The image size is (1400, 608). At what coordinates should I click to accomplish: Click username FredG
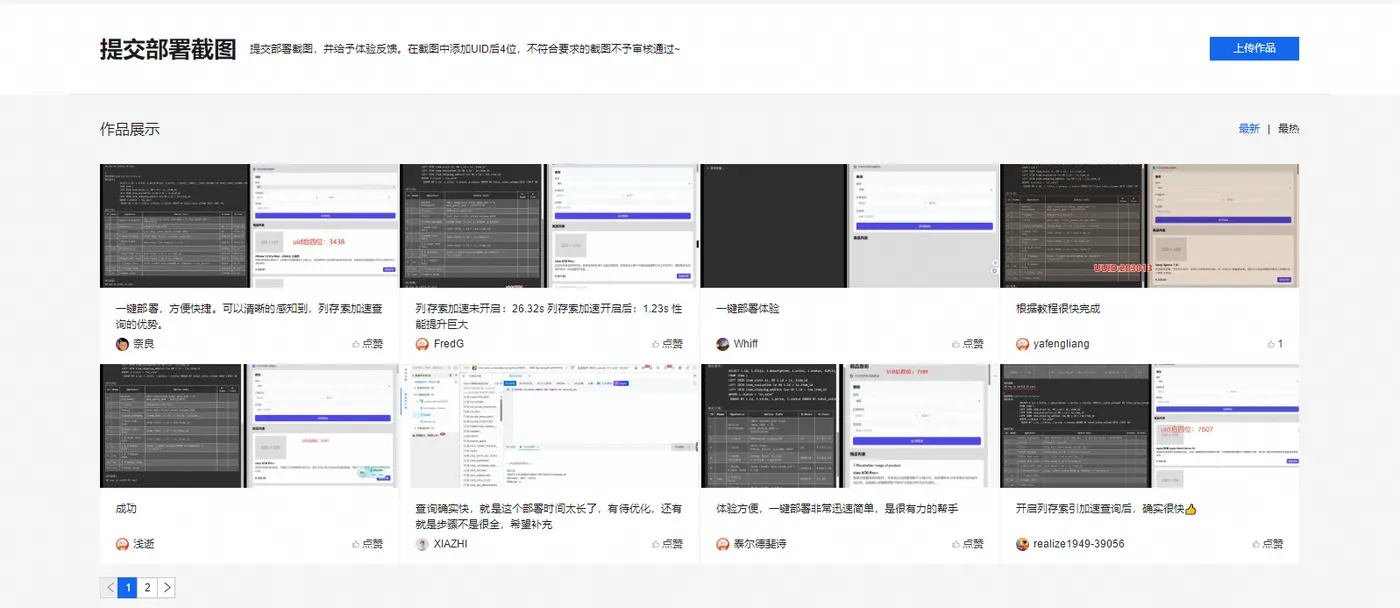tap(449, 344)
